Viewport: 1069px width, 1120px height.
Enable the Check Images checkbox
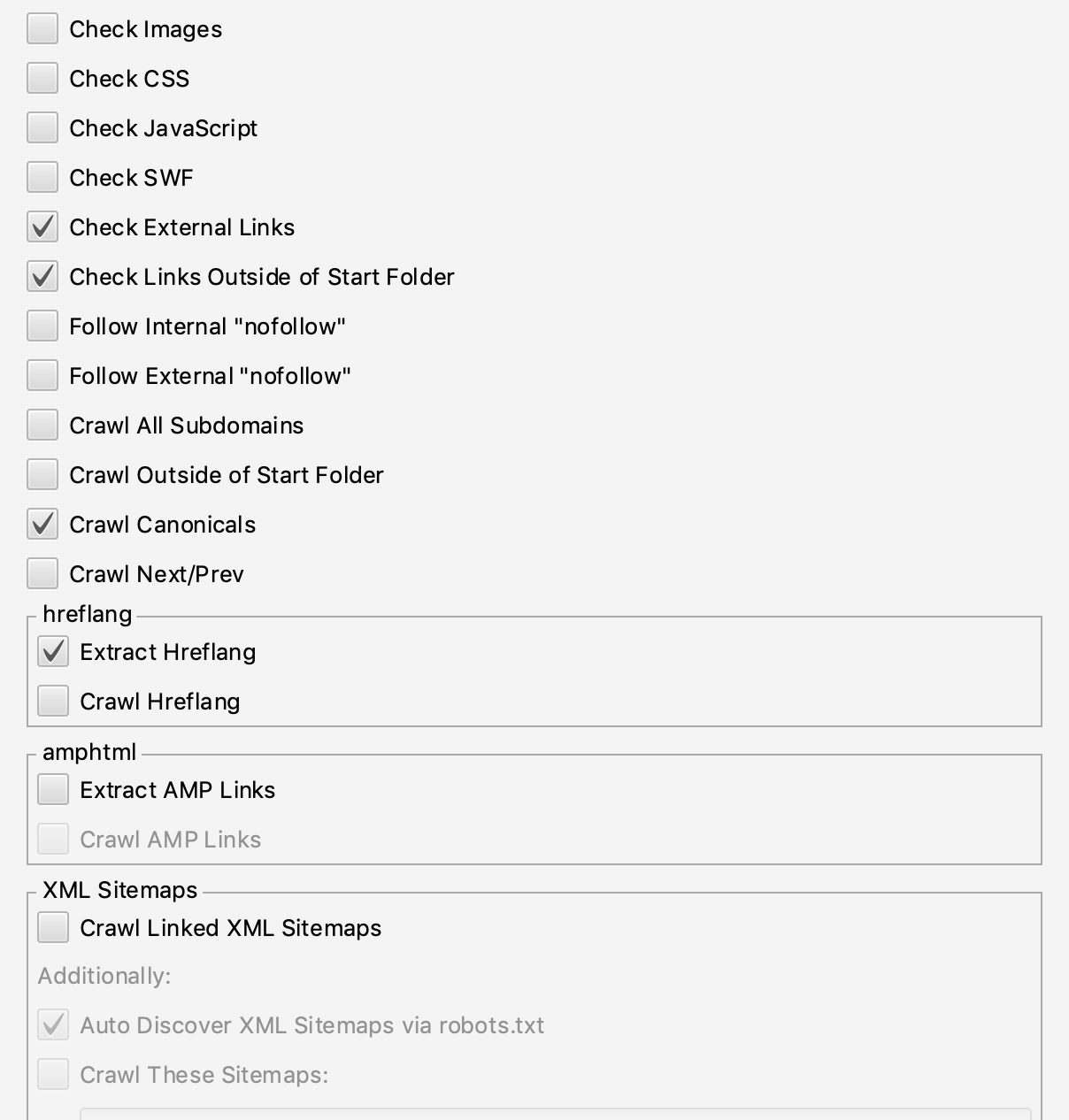pos(42,29)
